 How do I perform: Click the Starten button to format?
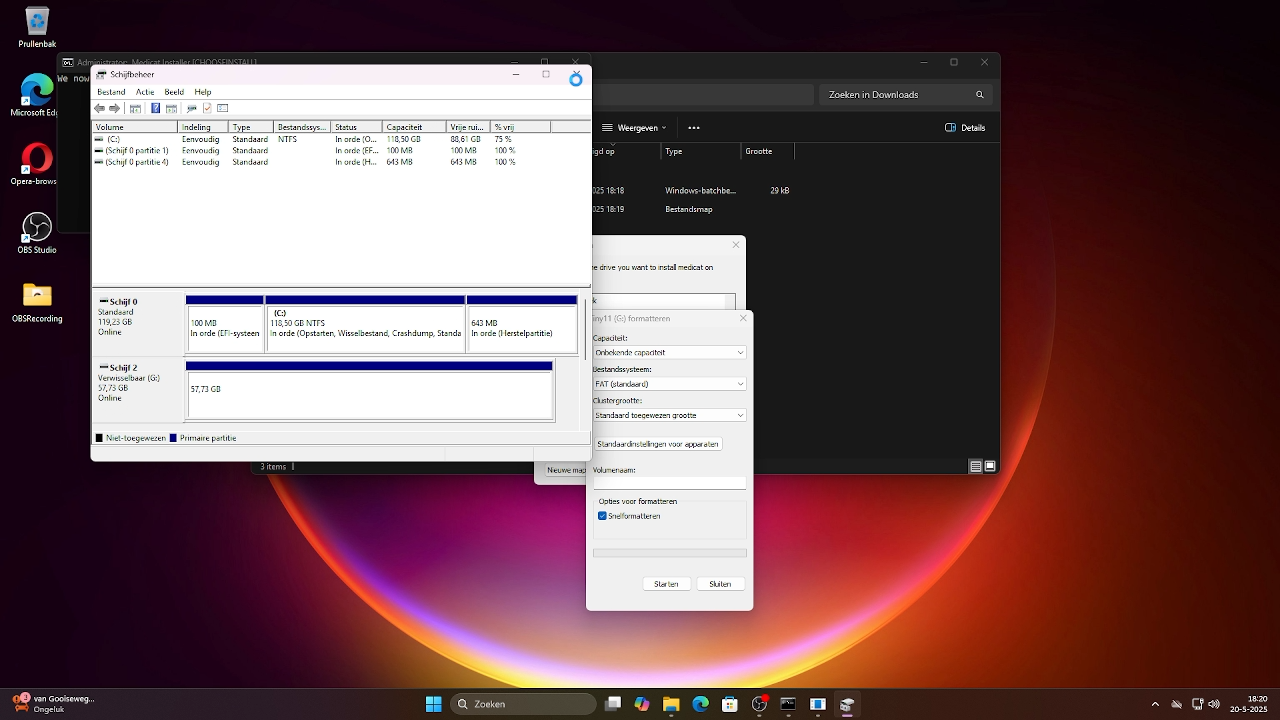666,584
